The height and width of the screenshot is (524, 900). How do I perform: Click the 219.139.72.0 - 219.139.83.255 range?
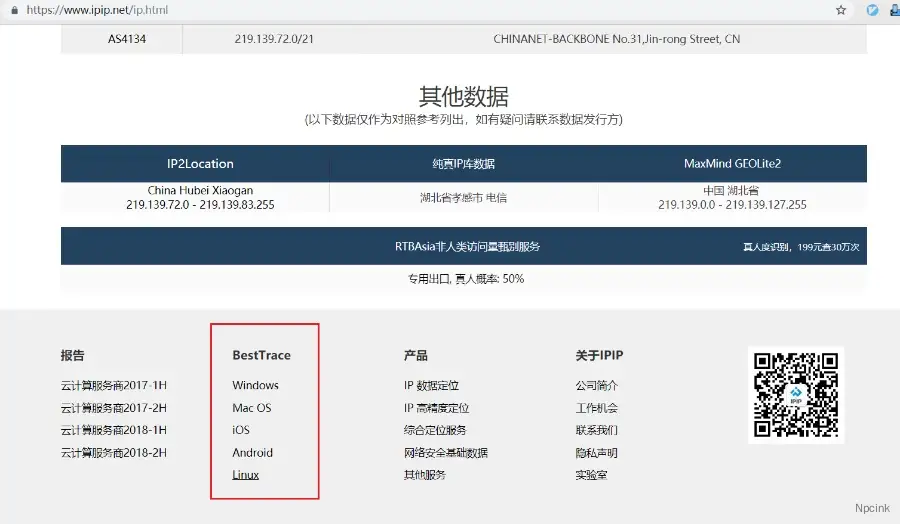pyautogui.click(x=200, y=204)
